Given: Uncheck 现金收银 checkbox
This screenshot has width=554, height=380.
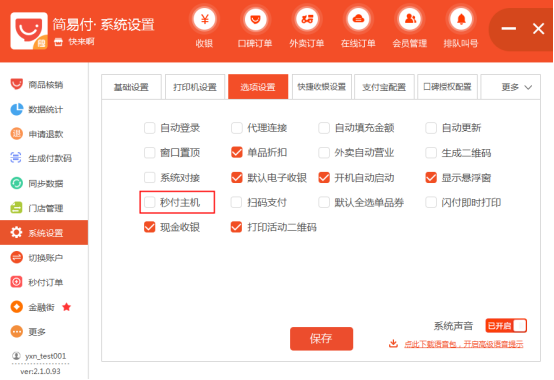Looking at the screenshot, I should (x=149, y=227).
